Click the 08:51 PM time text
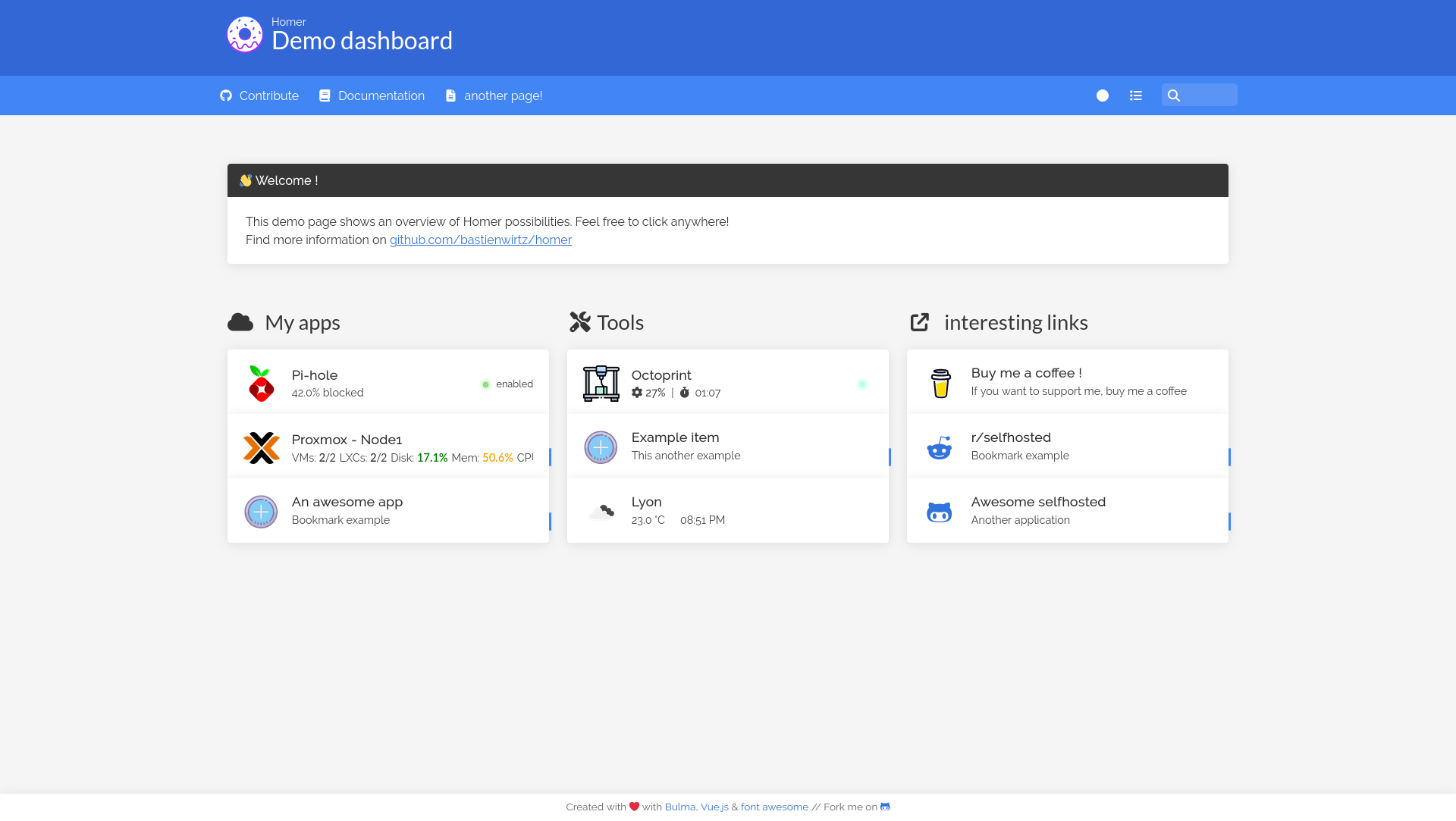This screenshot has width=1456, height=821. click(702, 520)
